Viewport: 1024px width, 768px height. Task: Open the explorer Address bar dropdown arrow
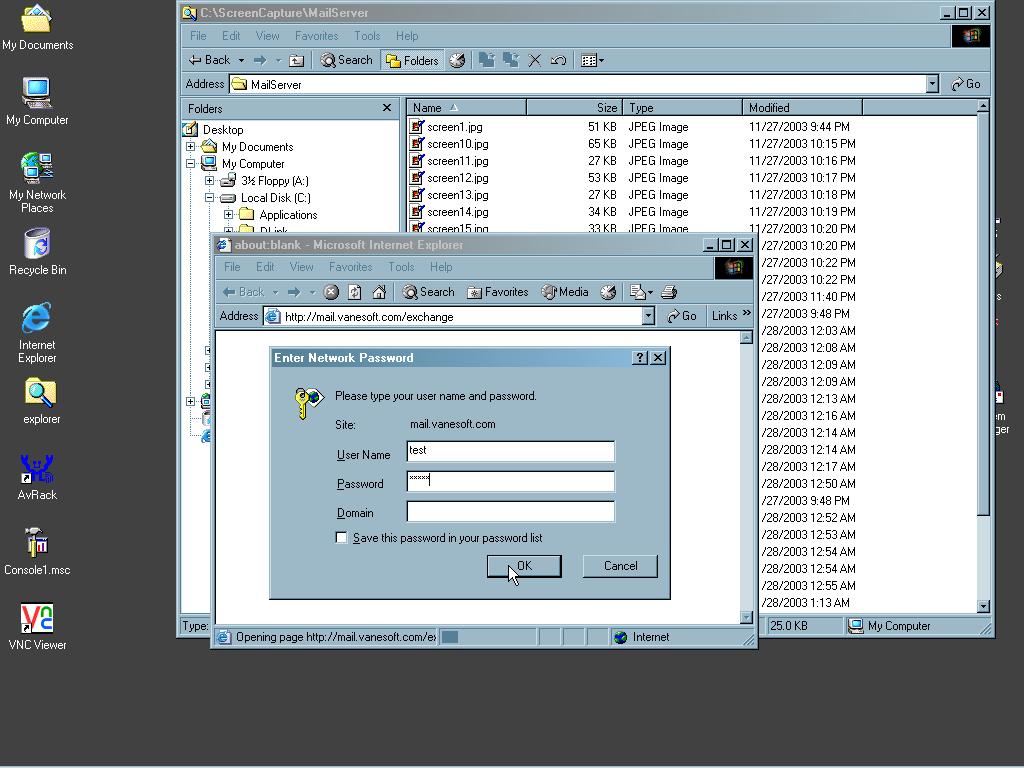[933, 84]
